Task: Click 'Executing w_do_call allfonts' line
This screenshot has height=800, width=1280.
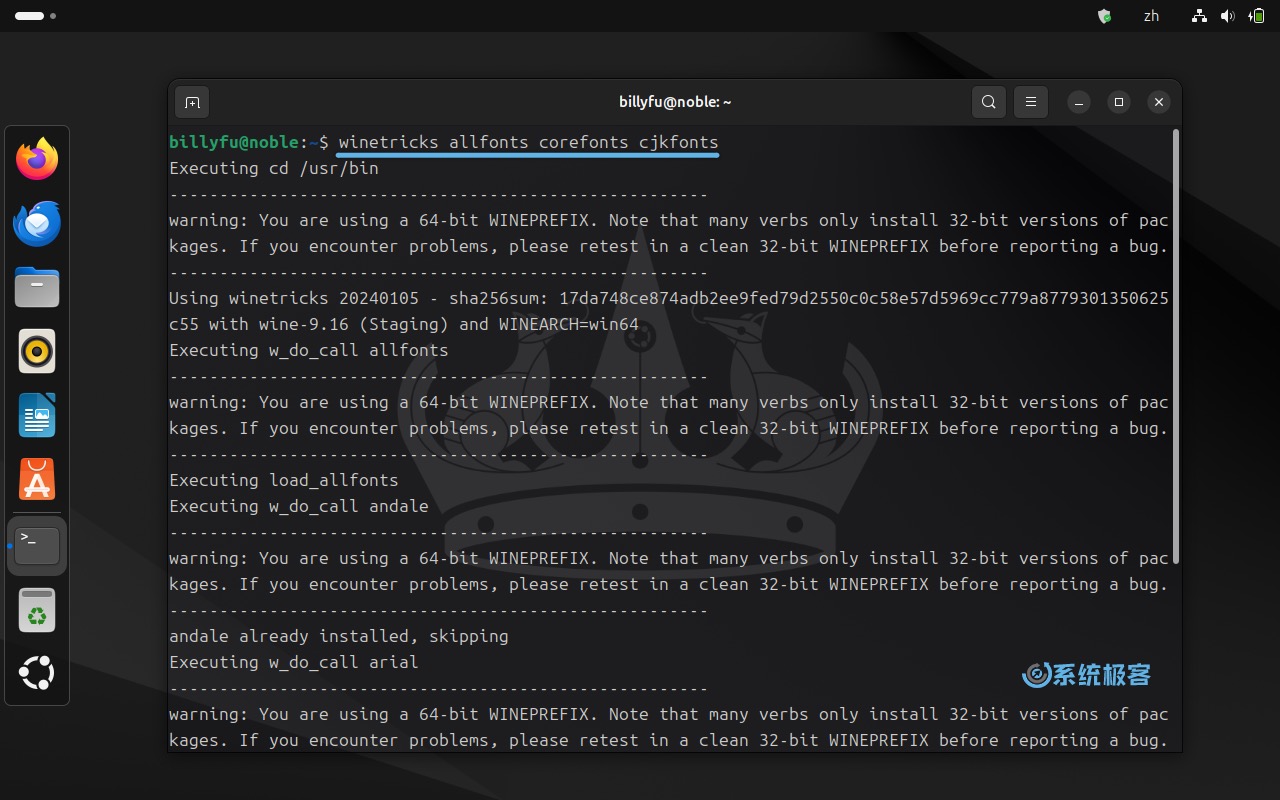Action: [x=309, y=350]
